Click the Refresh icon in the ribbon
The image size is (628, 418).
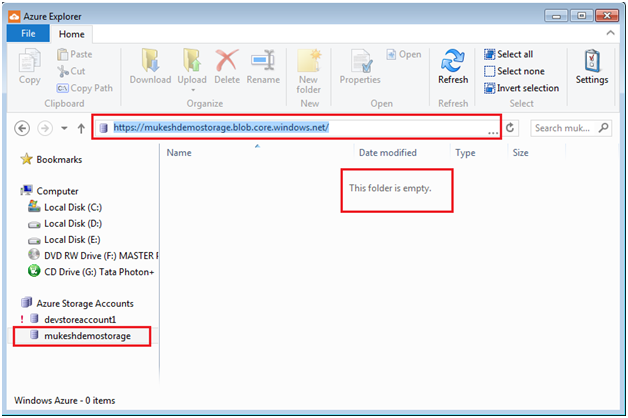tap(453, 61)
